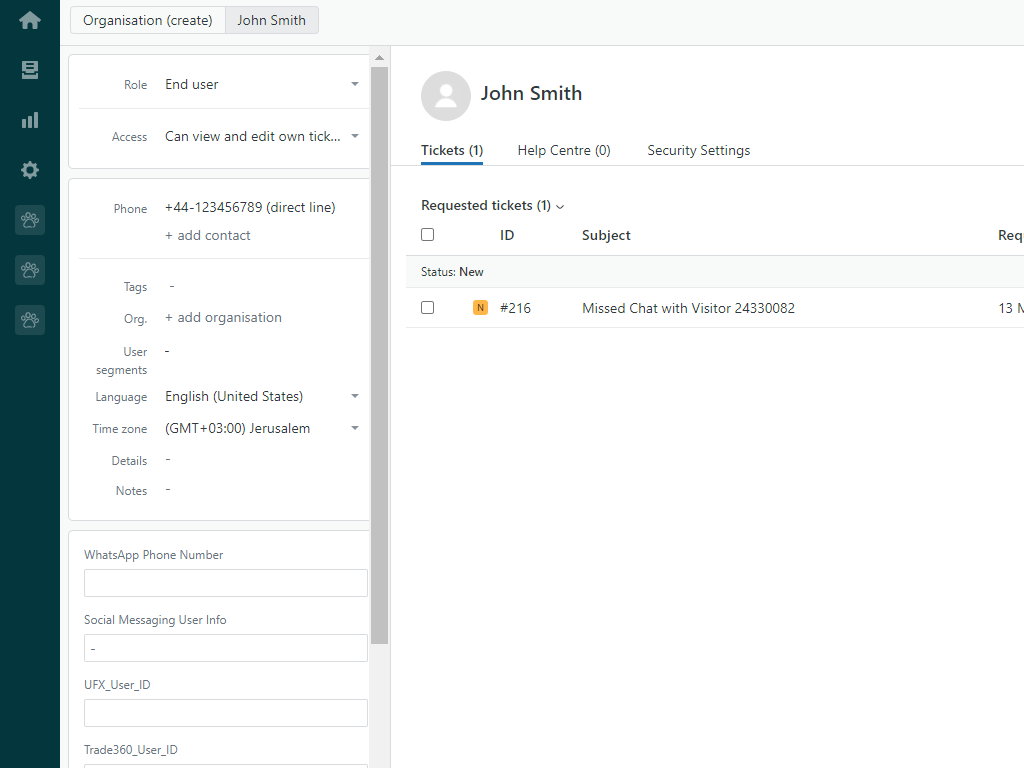The height and width of the screenshot is (768, 1024).
Task: Open the Views icon in the sidebar
Action: click(30, 70)
